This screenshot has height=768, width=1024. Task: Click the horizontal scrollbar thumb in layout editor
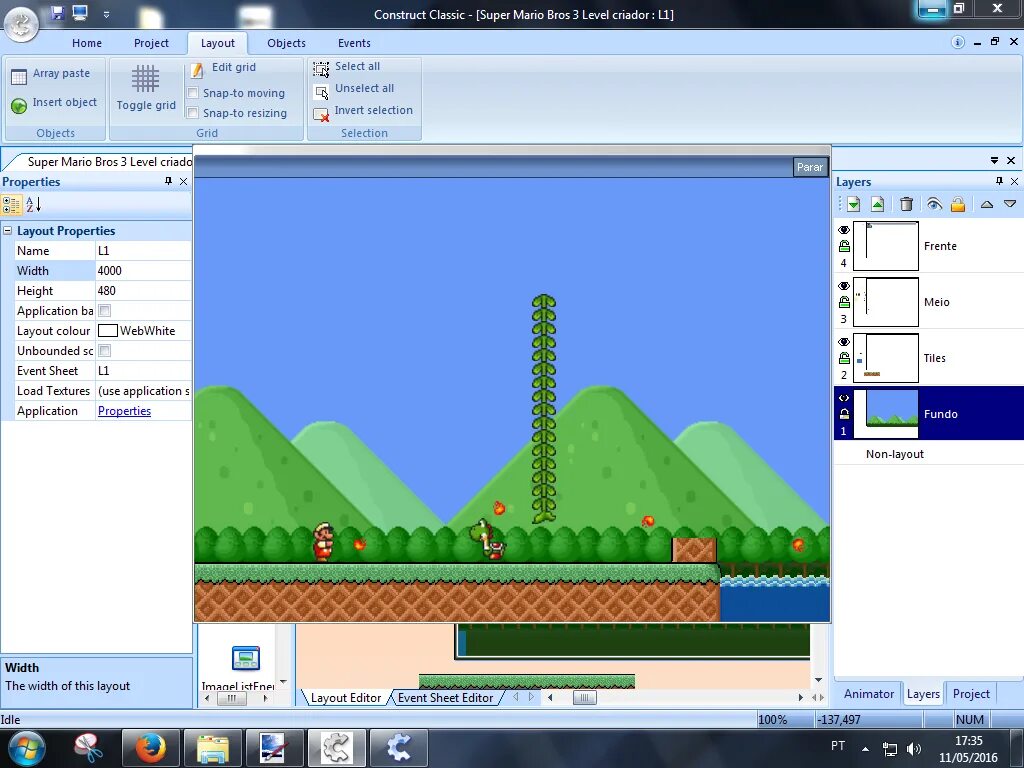584,697
